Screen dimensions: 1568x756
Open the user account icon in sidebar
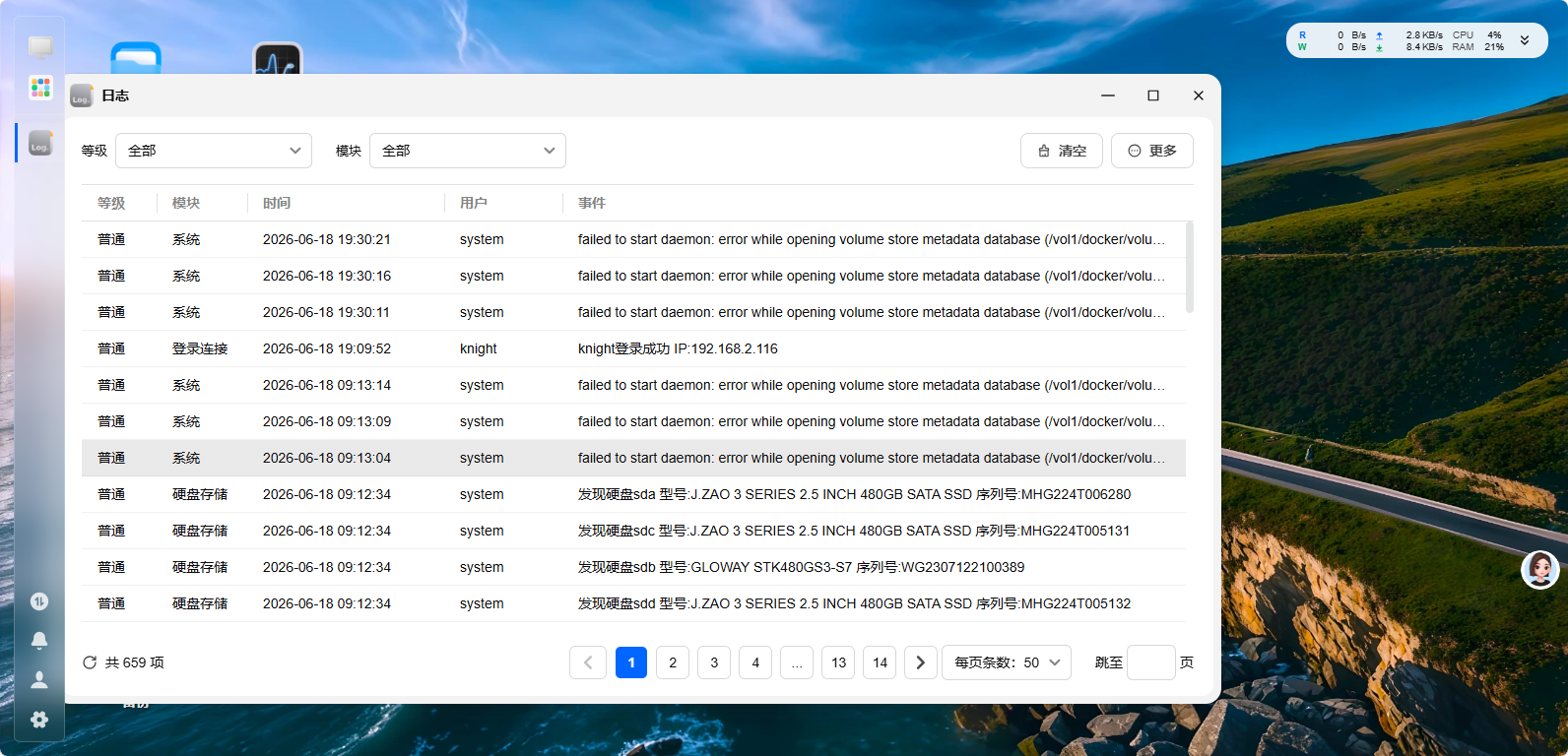coord(39,679)
